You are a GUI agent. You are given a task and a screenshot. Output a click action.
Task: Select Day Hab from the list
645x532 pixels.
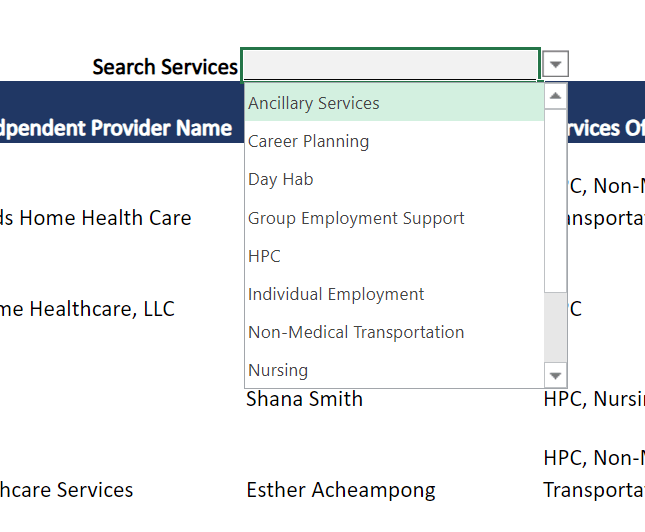281,179
